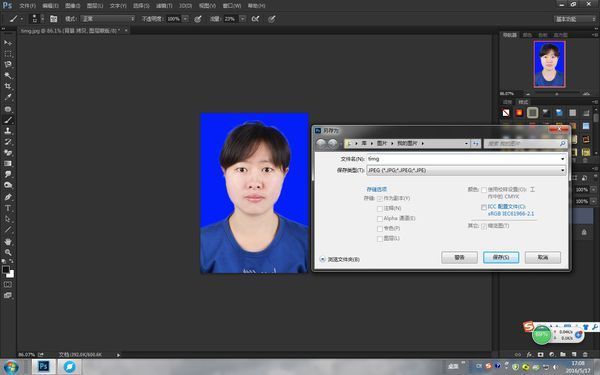Click the 存储选项 link
This screenshot has height=375, width=600.
(x=377, y=189)
